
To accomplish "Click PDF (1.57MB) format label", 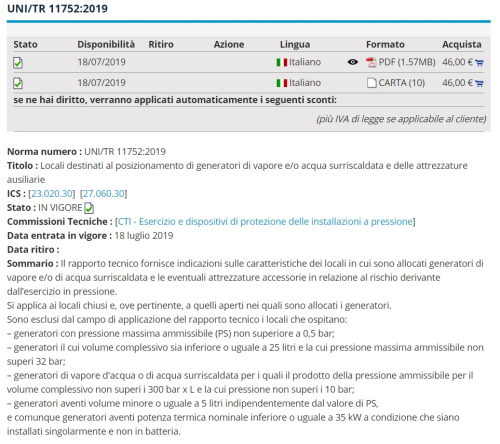I will (407, 62).
